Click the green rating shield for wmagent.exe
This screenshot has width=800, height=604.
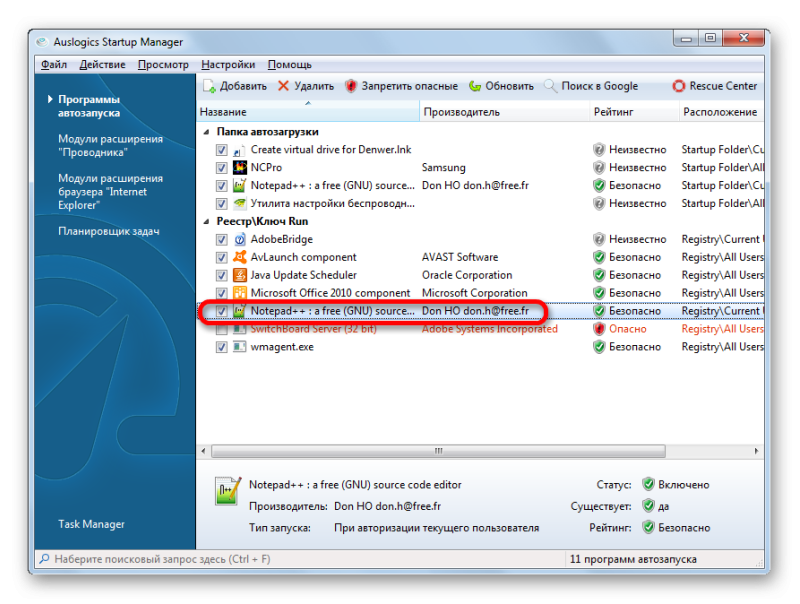click(x=599, y=347)
